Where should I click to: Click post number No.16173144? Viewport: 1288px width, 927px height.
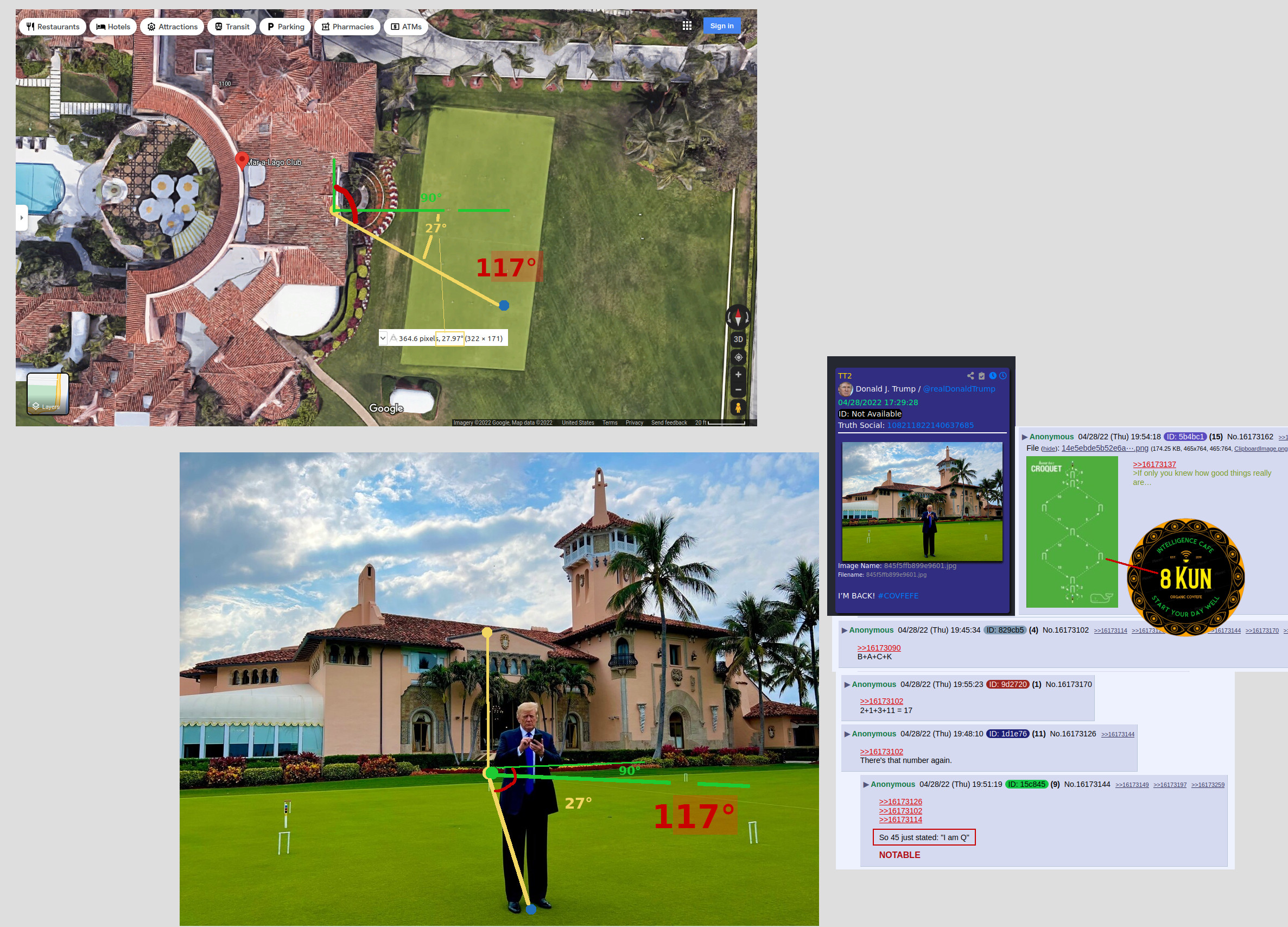(x=1087, y=785)
